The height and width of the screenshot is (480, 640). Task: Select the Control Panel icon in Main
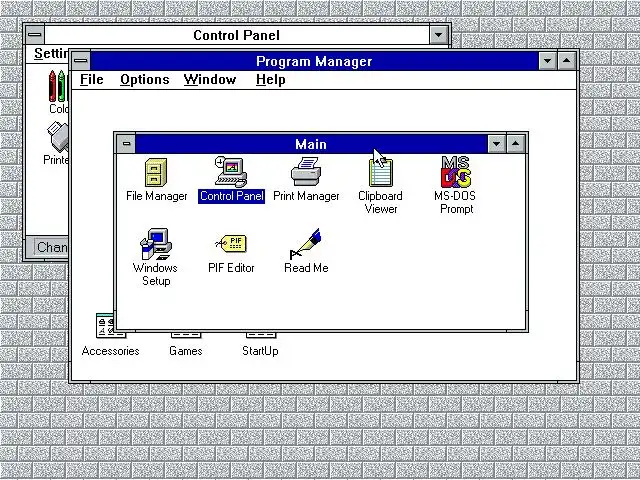click(231, 180)
